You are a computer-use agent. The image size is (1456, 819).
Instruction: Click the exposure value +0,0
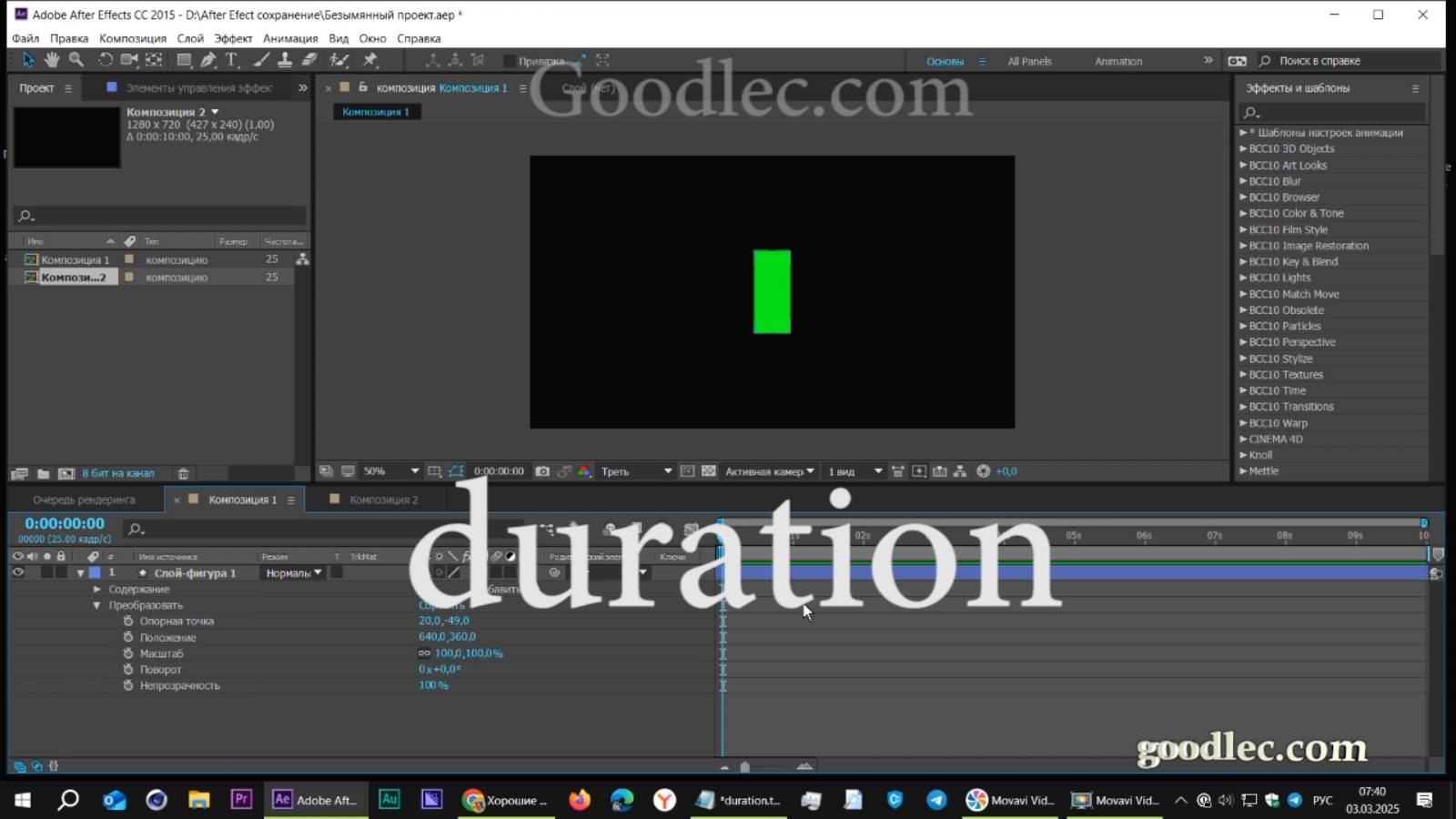point(1006,471)
